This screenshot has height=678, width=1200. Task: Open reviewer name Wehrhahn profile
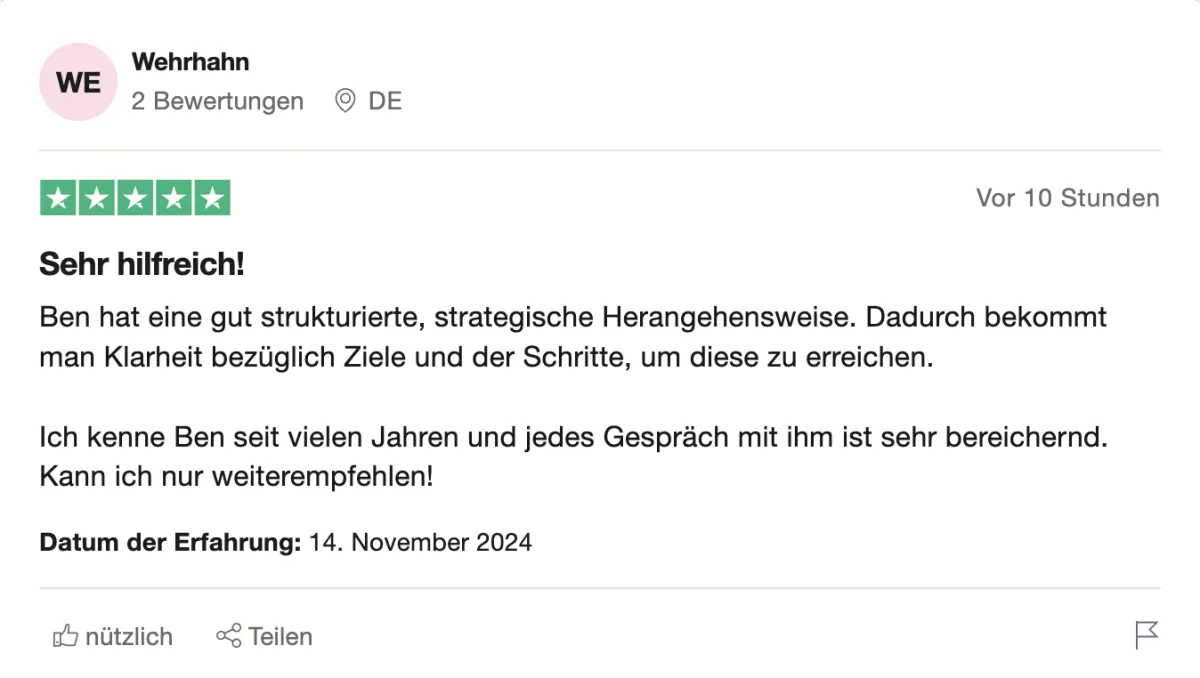[x=190, y=62]
